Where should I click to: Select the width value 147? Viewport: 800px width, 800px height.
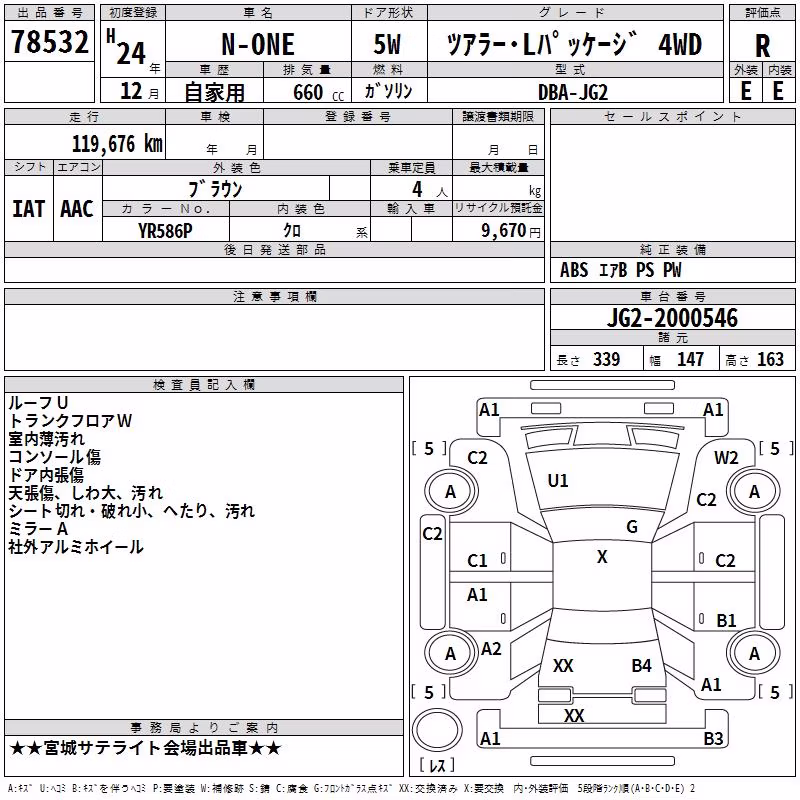[690, 359]
